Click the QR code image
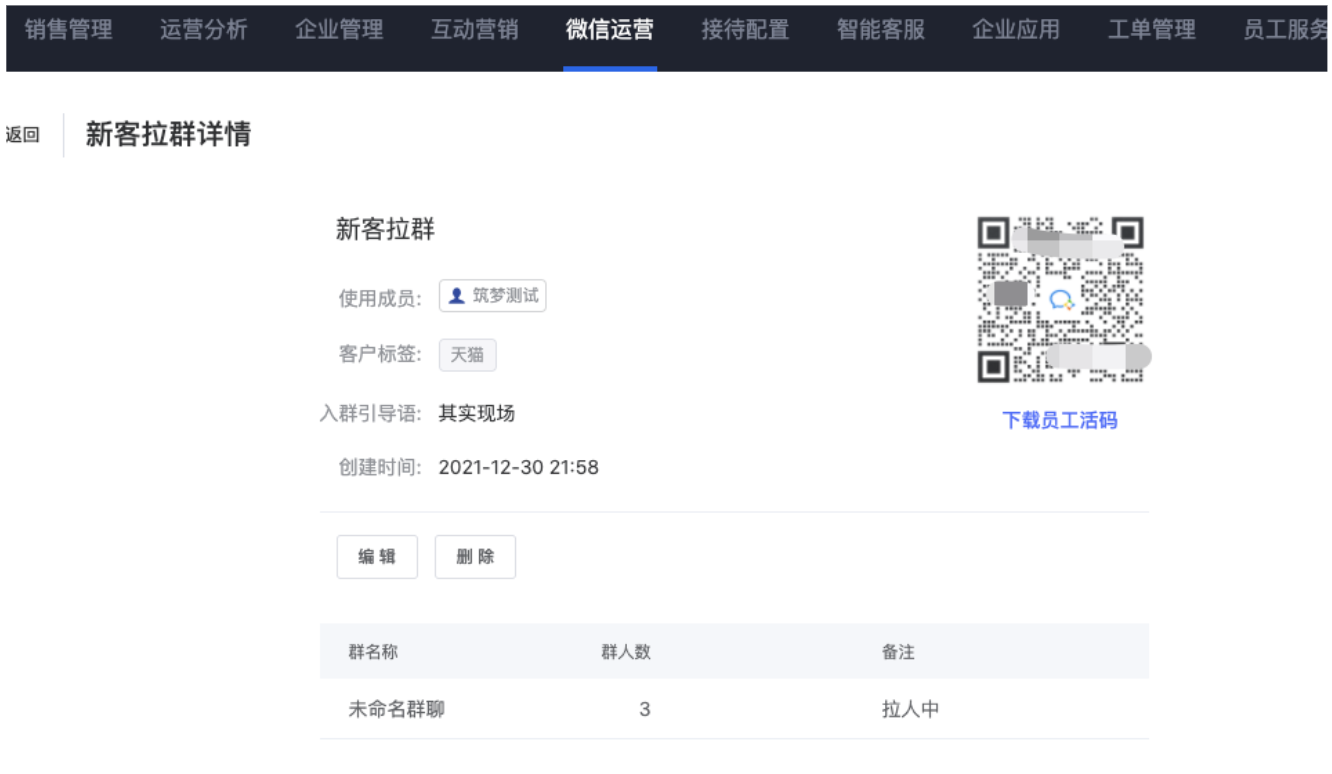This screenshot has width=1332, height=774. tap(1059, 300)
